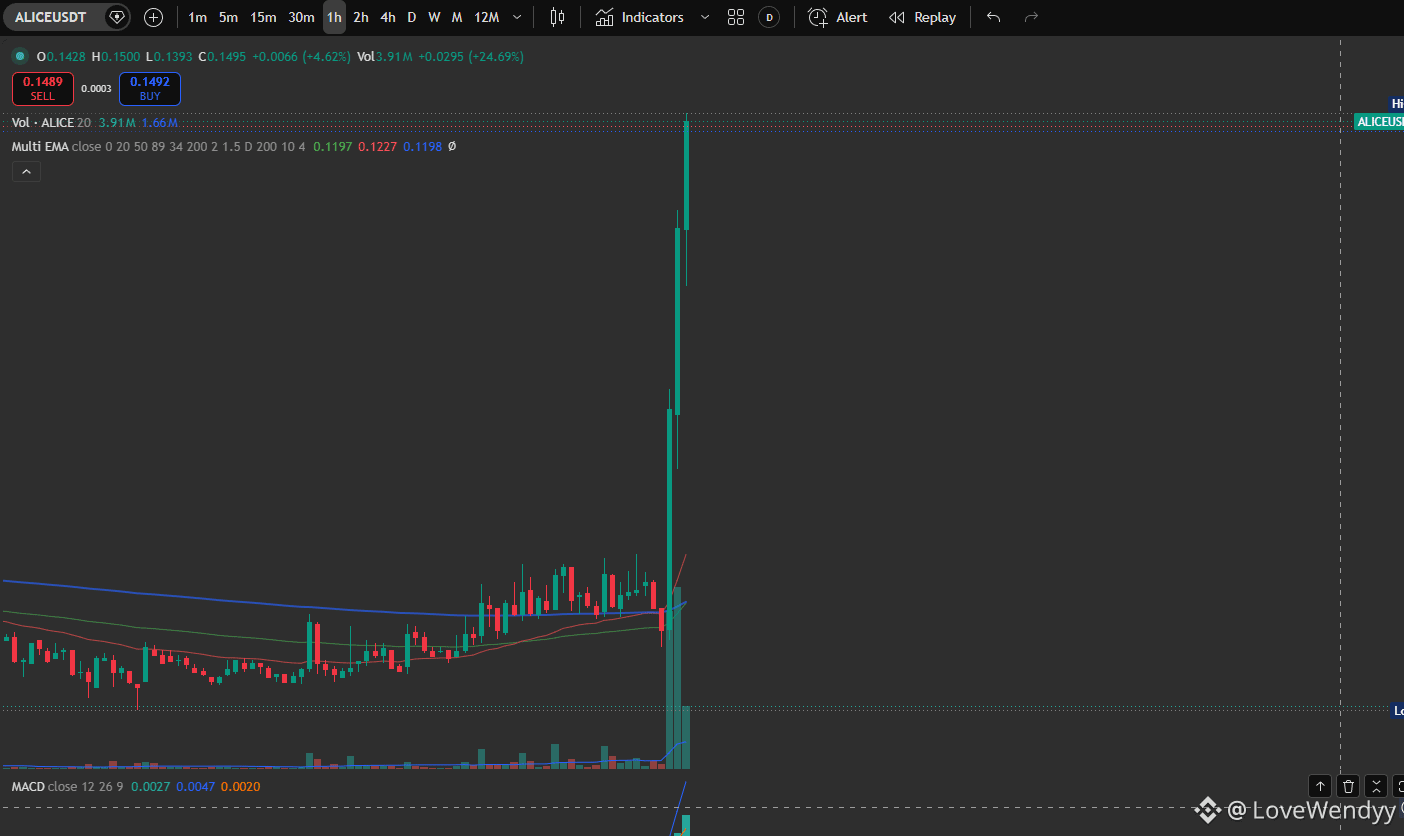Switch to the 30m timeframe
This screenshot has width=1404, height=836.
(x=301, y=17)
